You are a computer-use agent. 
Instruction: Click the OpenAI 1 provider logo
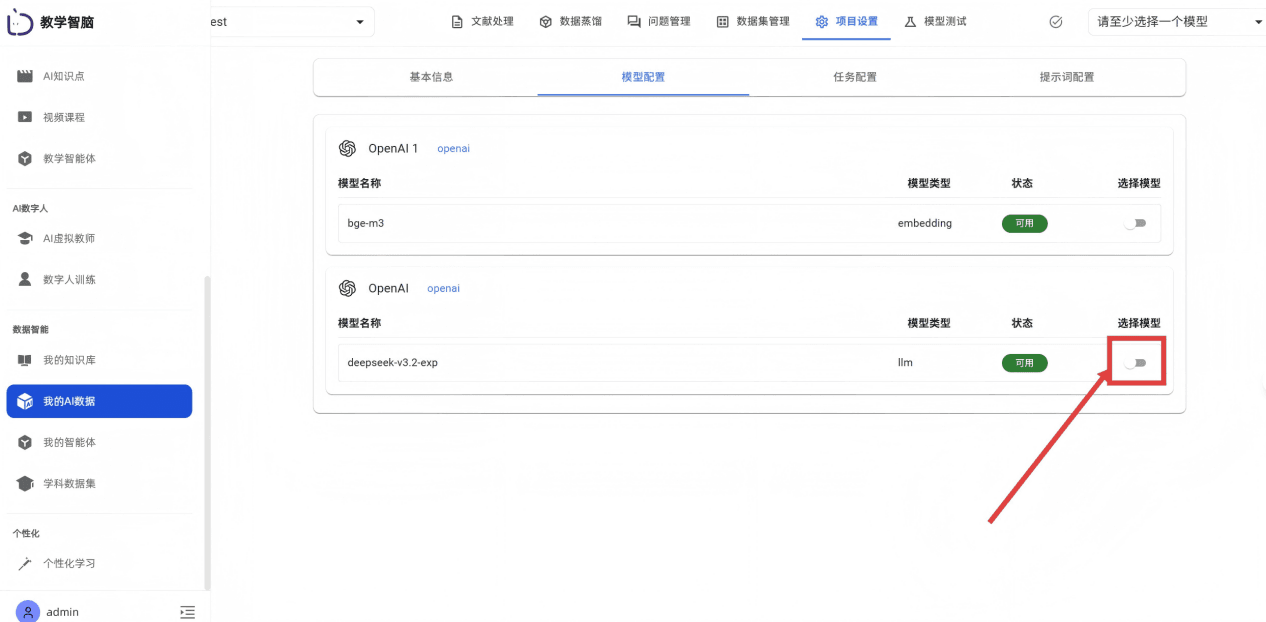[x=347, y=148]
